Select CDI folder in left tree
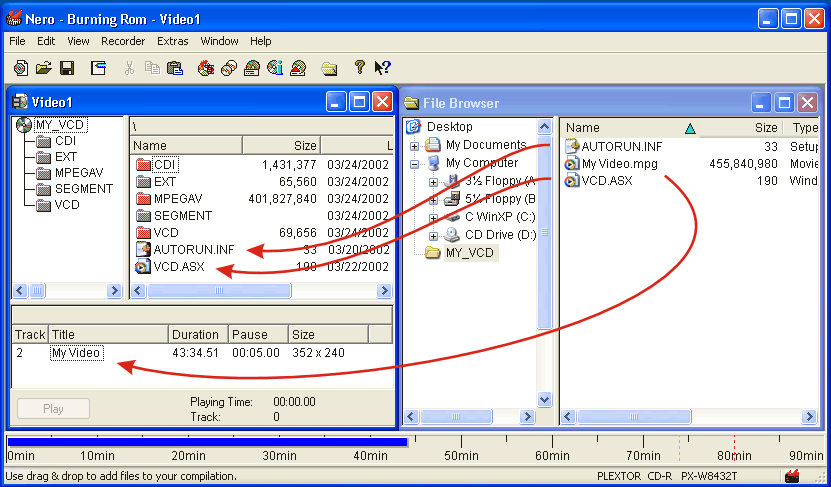 tap(65, 141)
